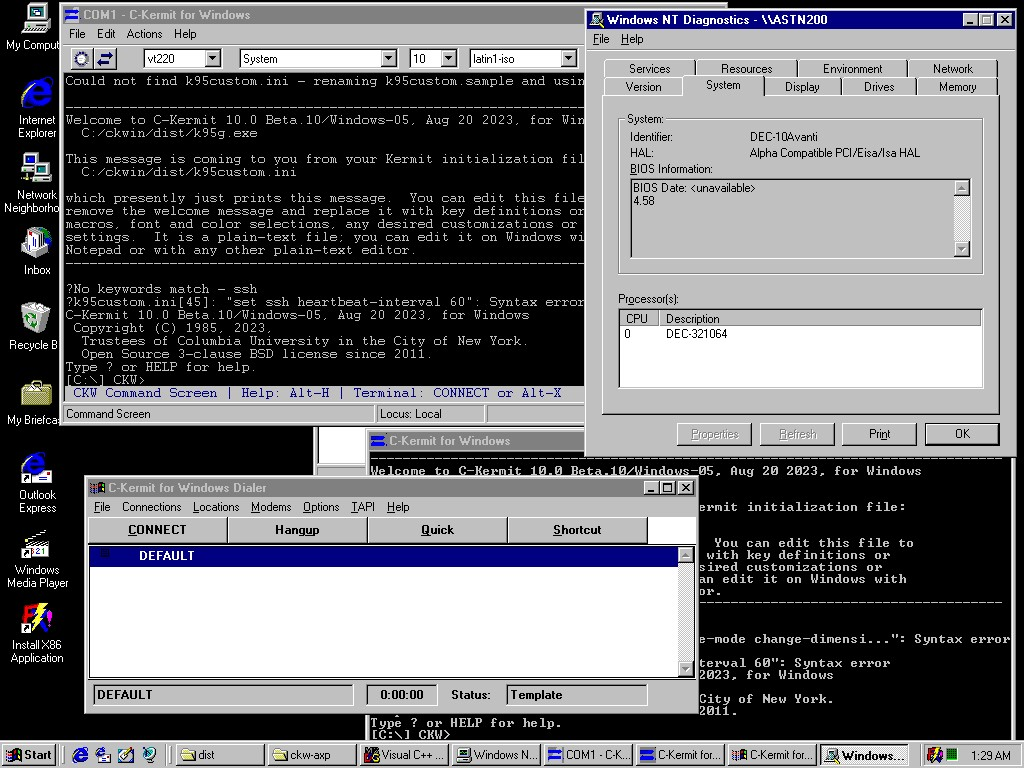Open the TAPI menu in the Dialer
Viewport: 1024px width, 768px height.
(363, 507)
